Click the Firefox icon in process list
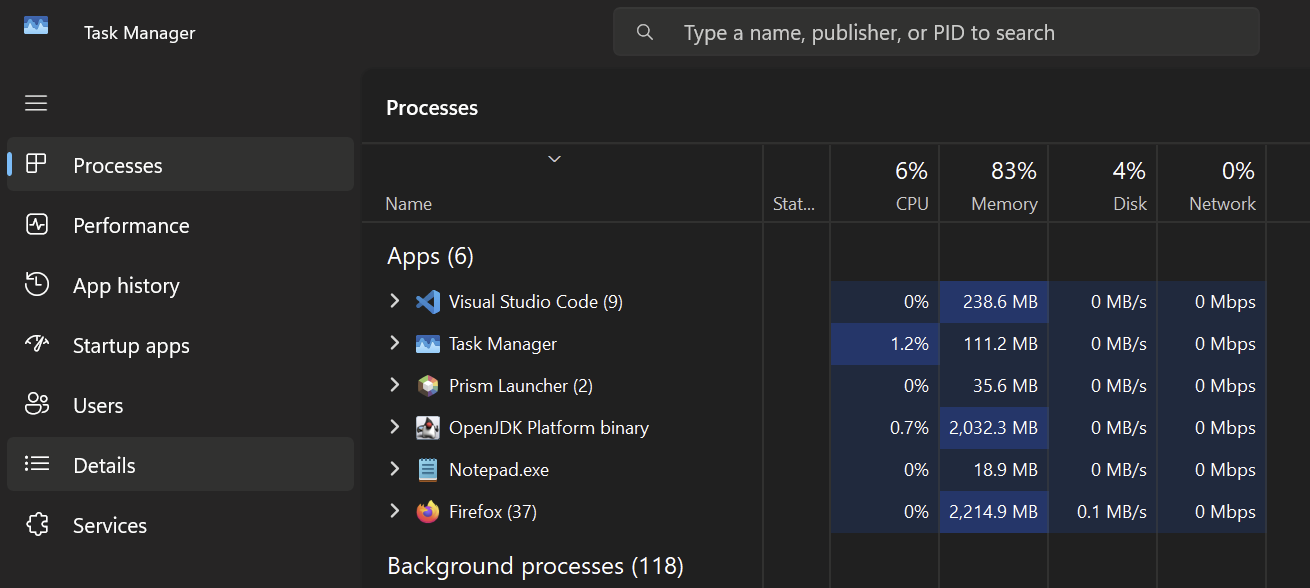Image resolution: width=1310 pixels, height=588 pixels. click(428, 512)
